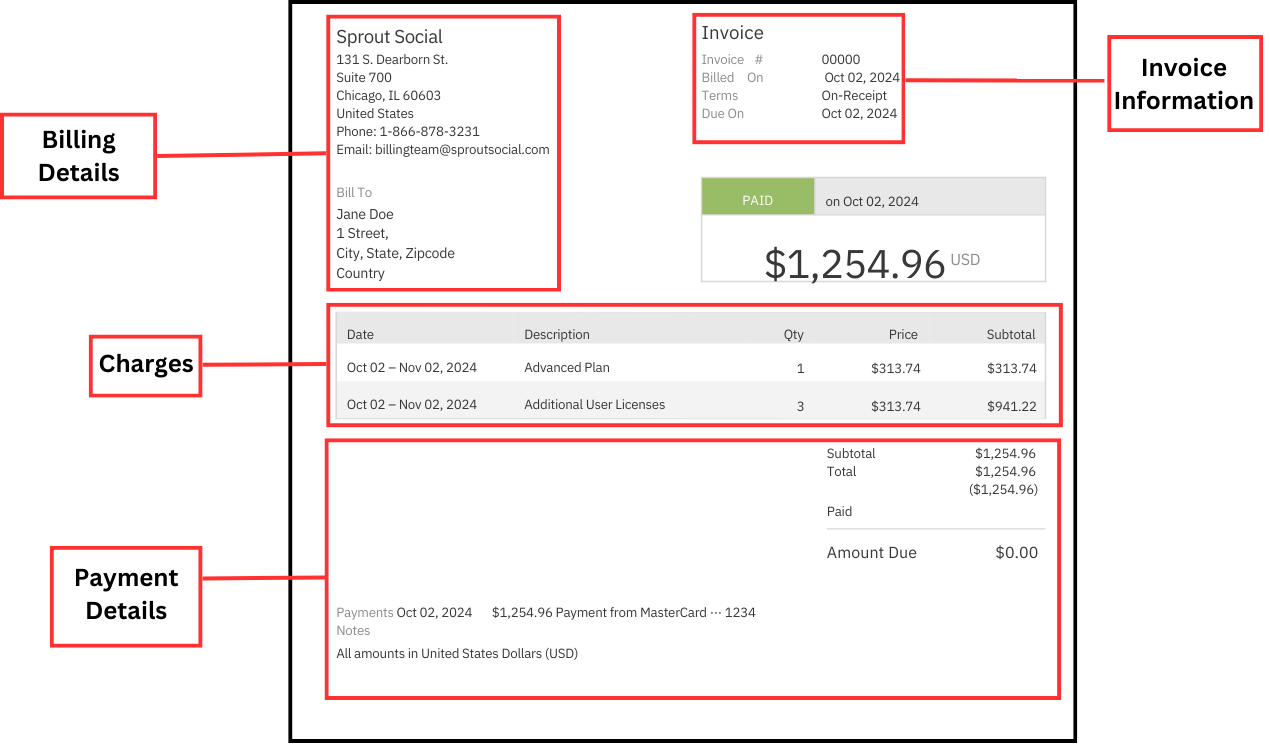Click the Invoice Information annotation label
This screenshot has height=744, width=1270.
click(x=1183, y=84)
